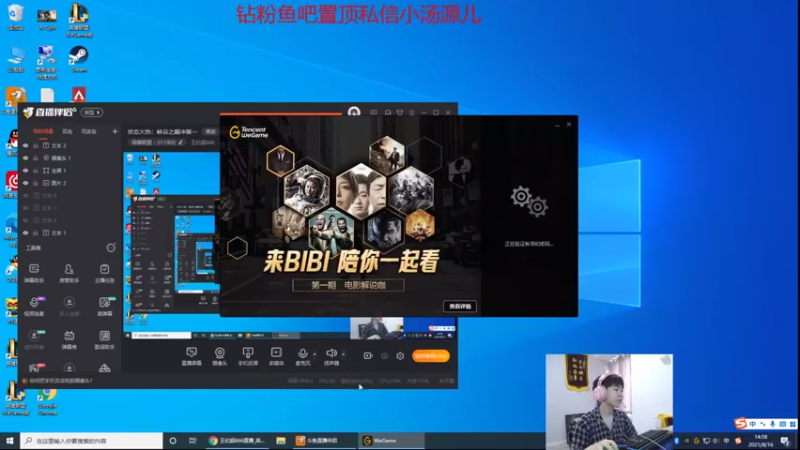This screenshot has height=450, width=800.
Task: Add a new scene with plus button
Action: pyautogui.click(x=115, y=132)
